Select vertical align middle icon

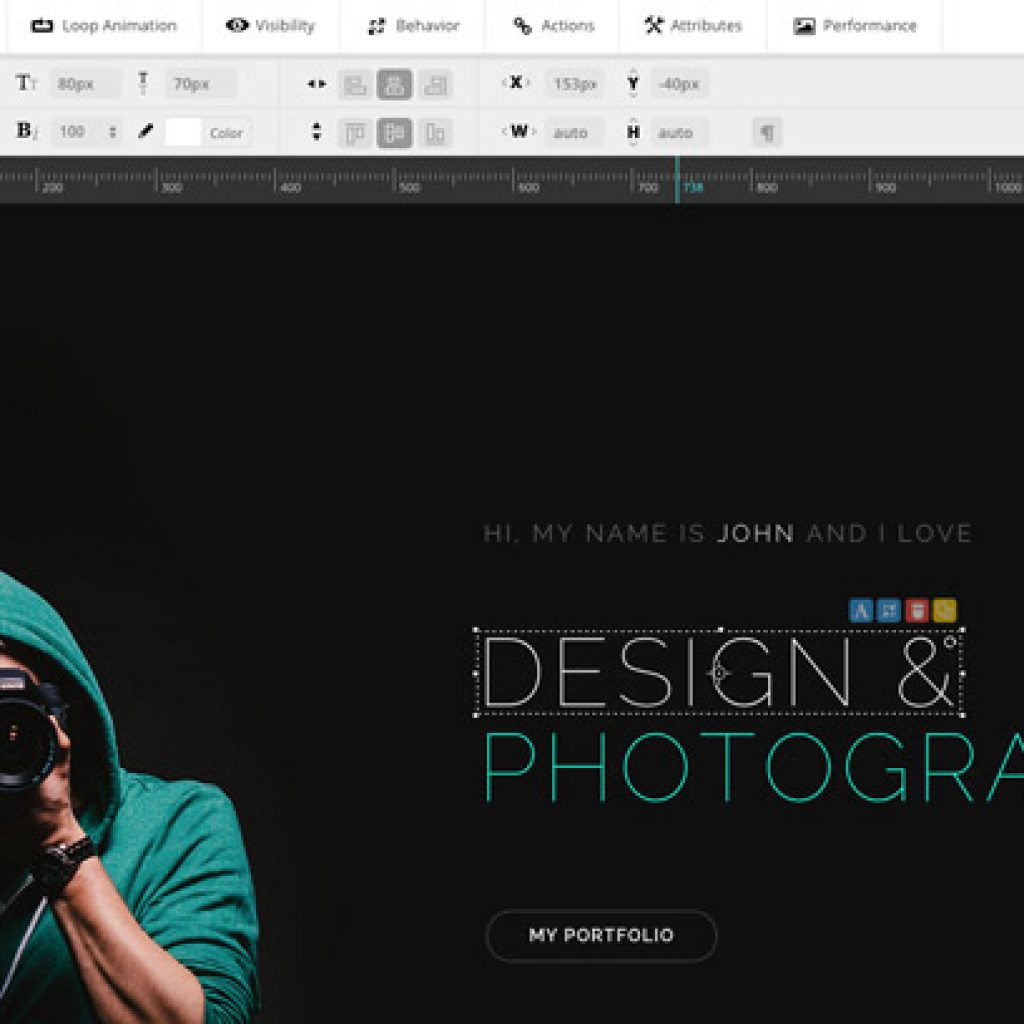pyautogui.click(x=394, y=133)
